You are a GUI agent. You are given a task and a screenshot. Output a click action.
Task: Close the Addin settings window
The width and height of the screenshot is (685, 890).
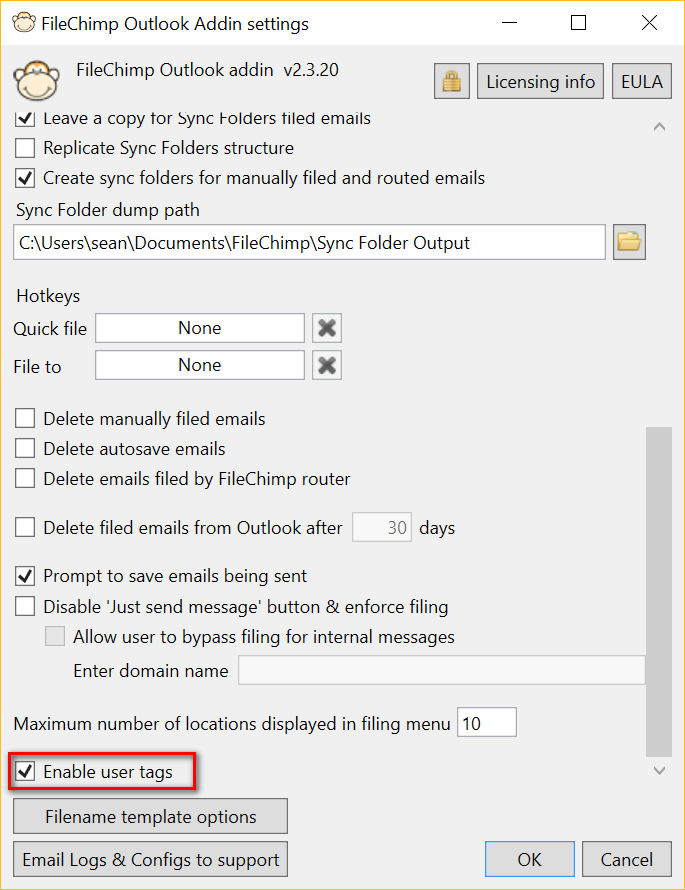point(649,23)
